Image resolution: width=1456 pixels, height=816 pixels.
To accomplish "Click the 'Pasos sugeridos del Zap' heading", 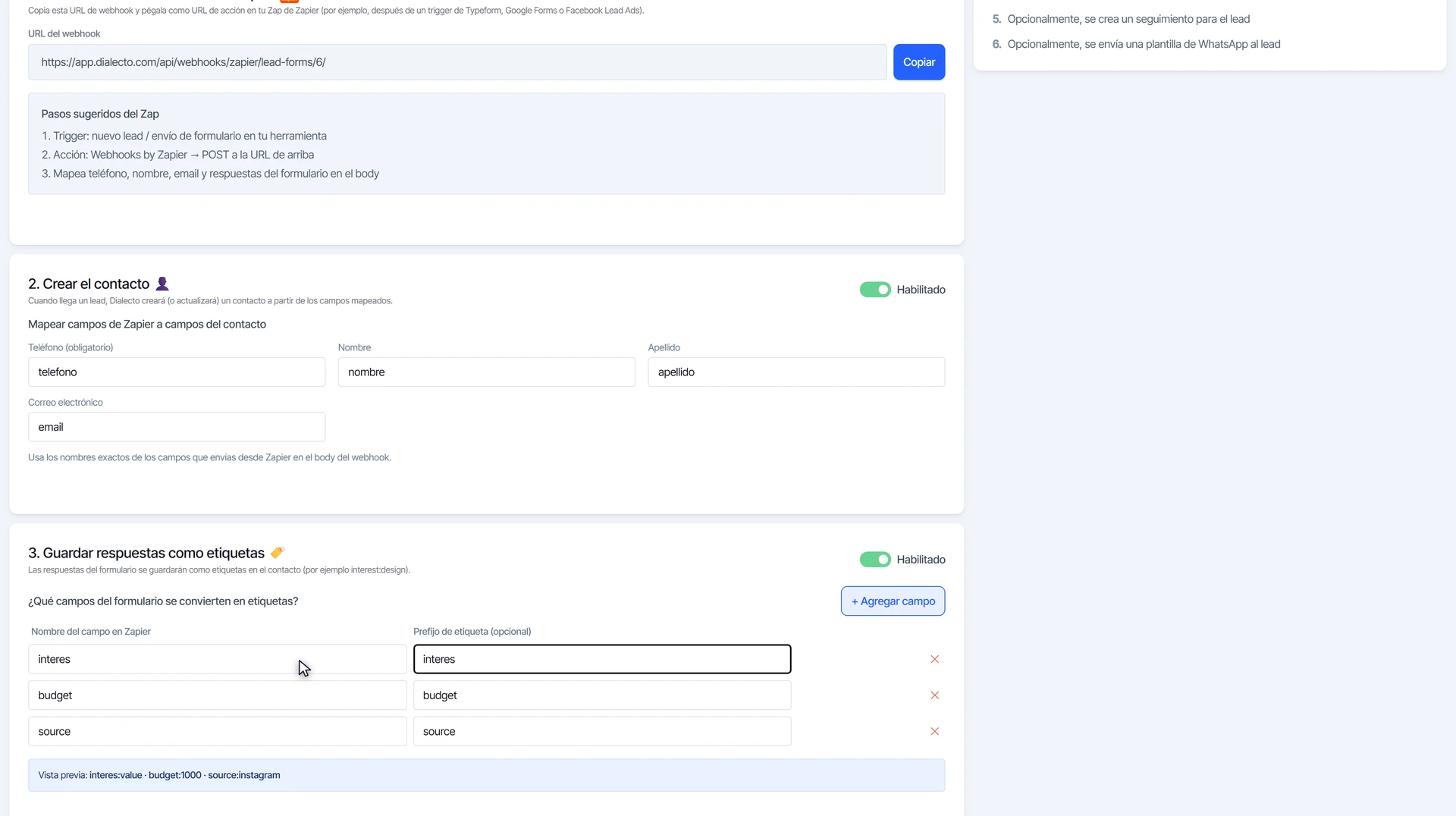I will click(x=100, y=114).
